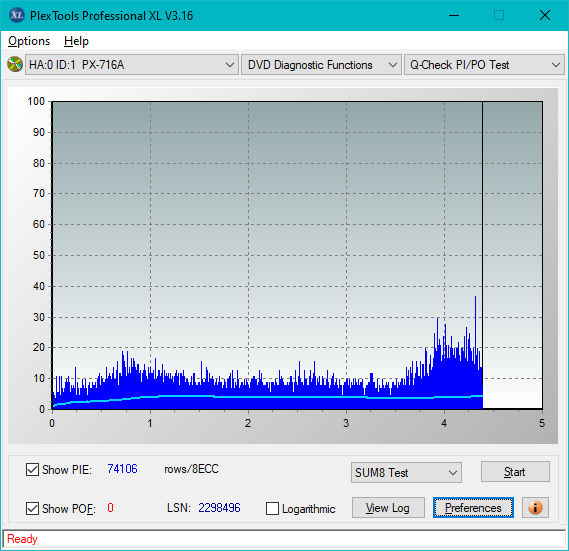The image size is (569, 551).
Task: Open the Help menu
Action: click(76, 41)
